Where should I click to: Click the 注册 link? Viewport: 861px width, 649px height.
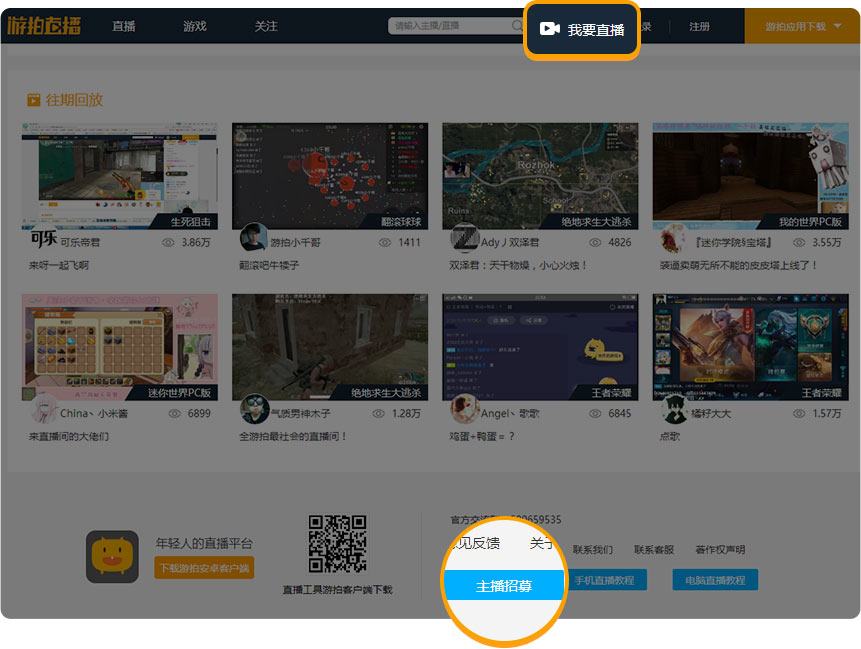coord(699,27)
